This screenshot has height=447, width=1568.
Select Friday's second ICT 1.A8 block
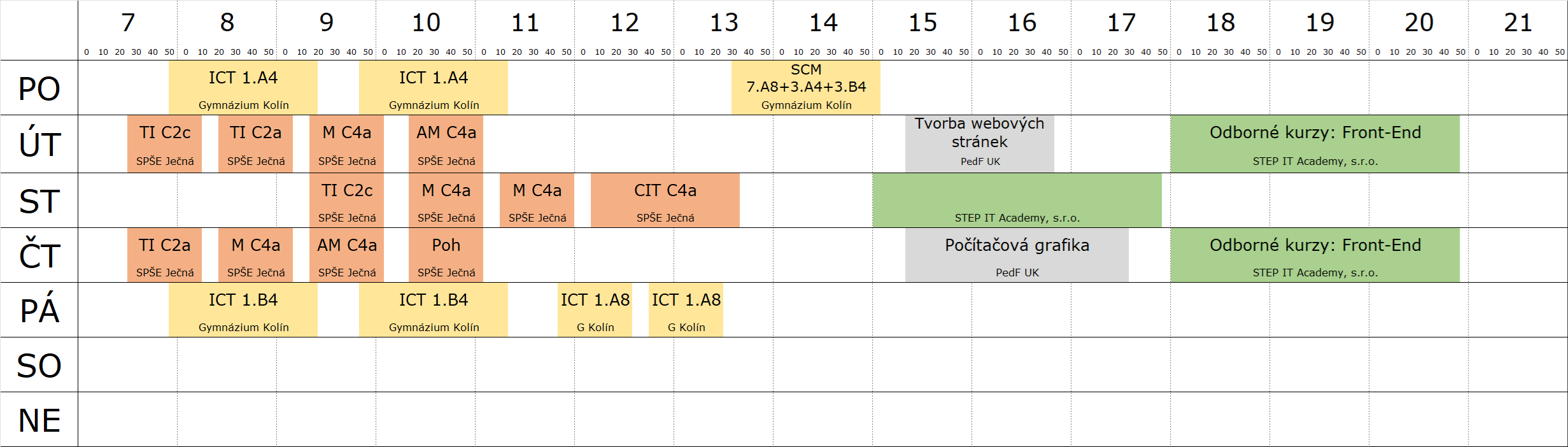coord(686,310)
